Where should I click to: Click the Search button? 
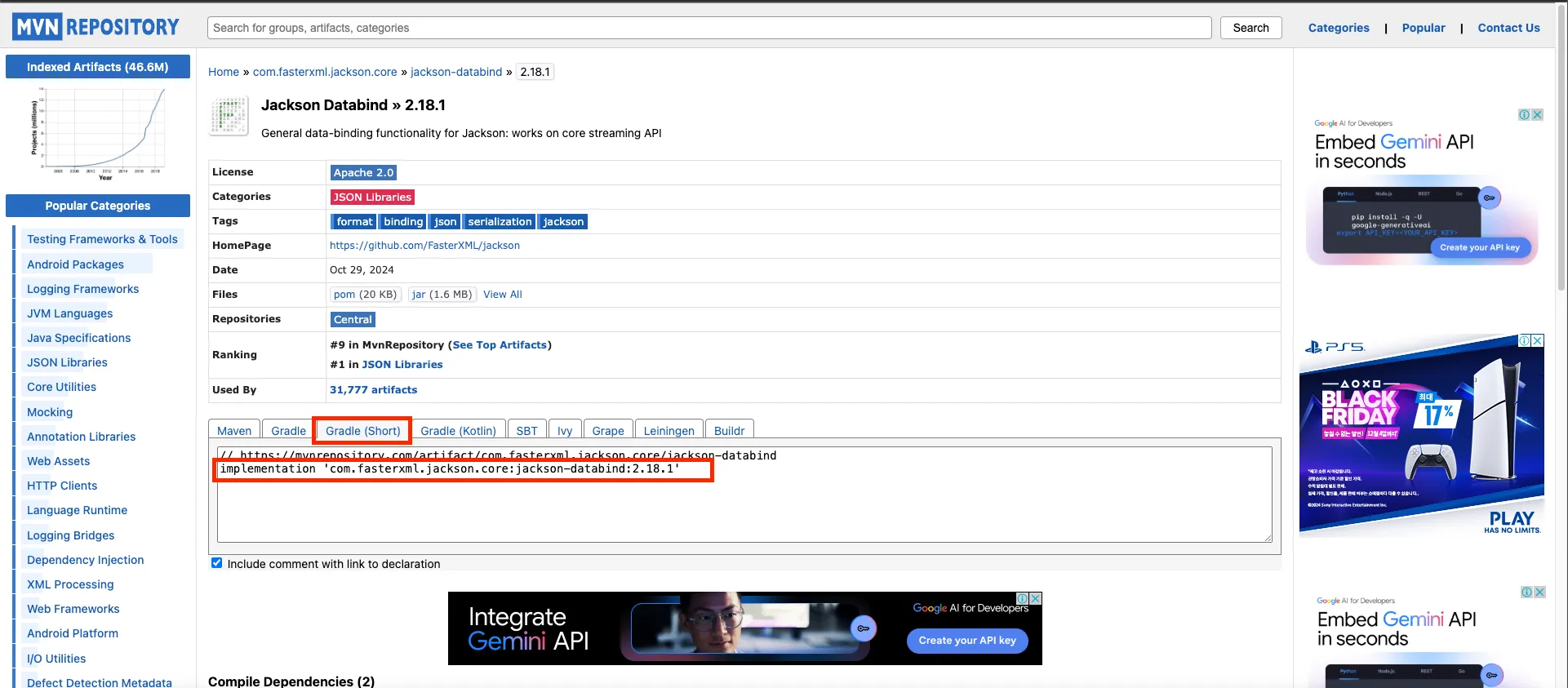pos(1250,28)
